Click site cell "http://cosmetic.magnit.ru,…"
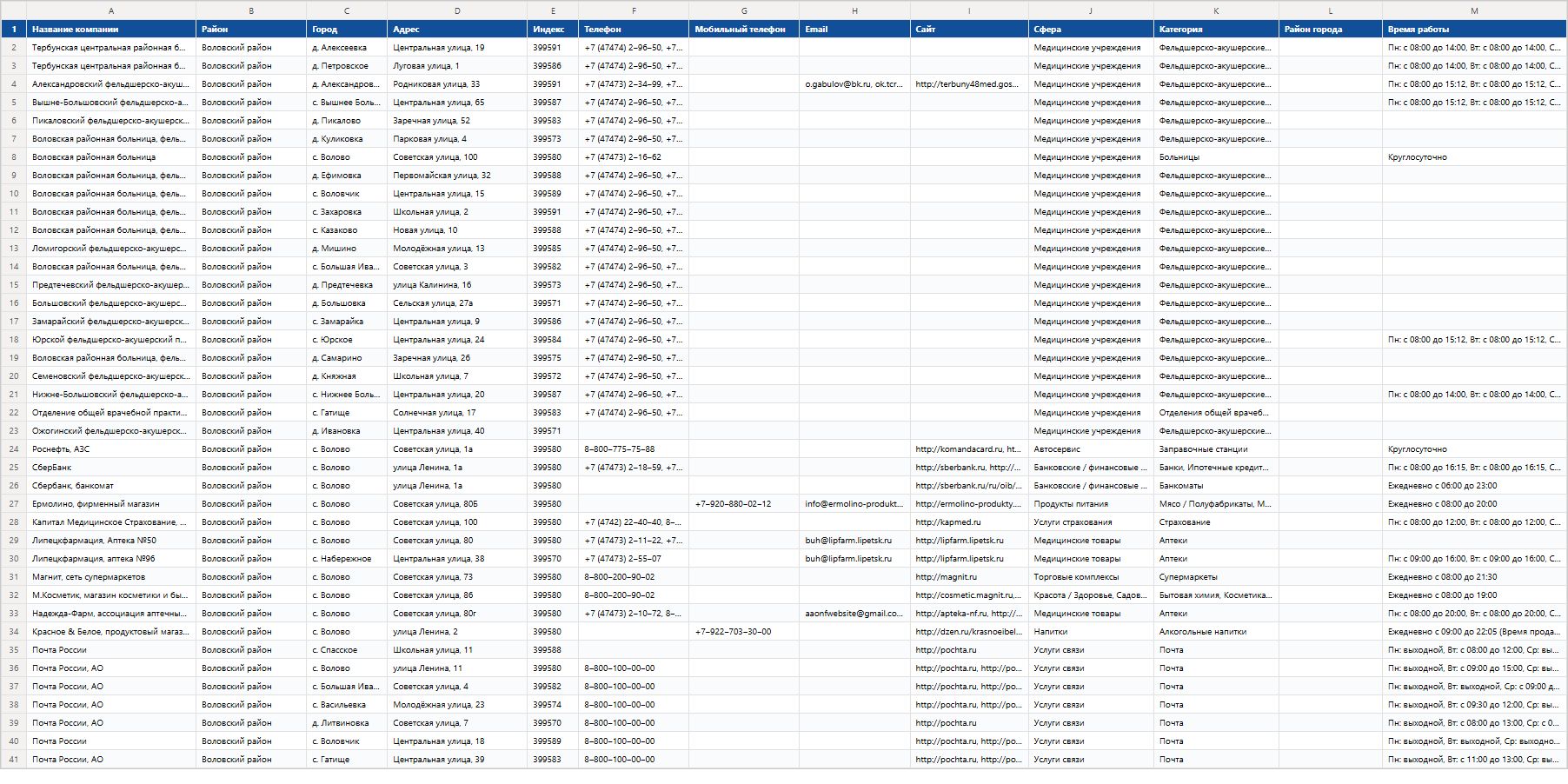The height and width of the screenshot is (784, 1568). coord(969,595)
